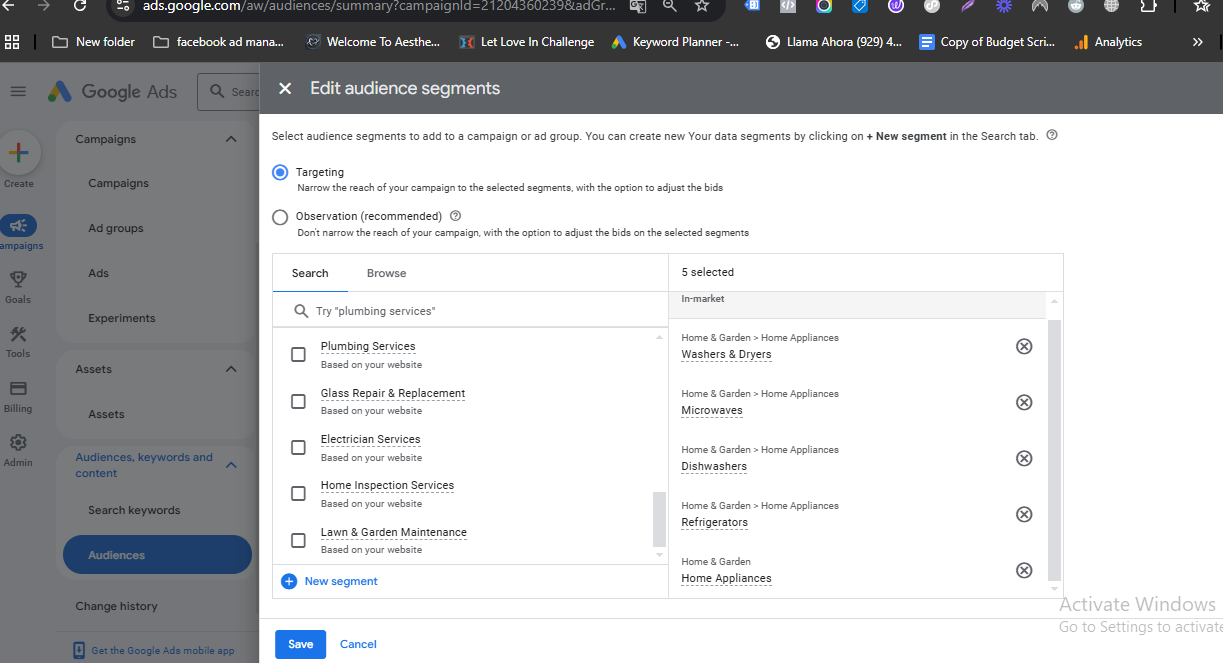This screenshot has height=663, width=1223.
Task: Click the Google Ads logo
Action: [x=112, y=92]
